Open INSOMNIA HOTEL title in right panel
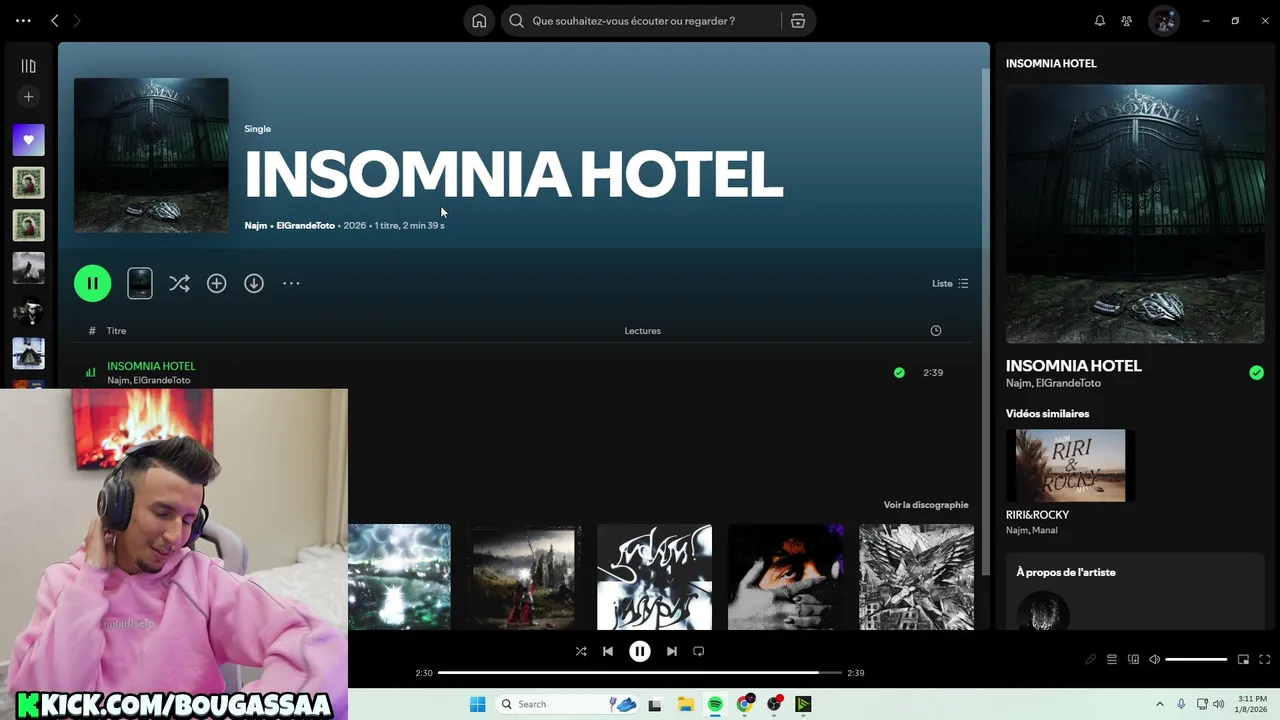The height and width of the screenshot is (720, 1280). [x=1073, y=366]
